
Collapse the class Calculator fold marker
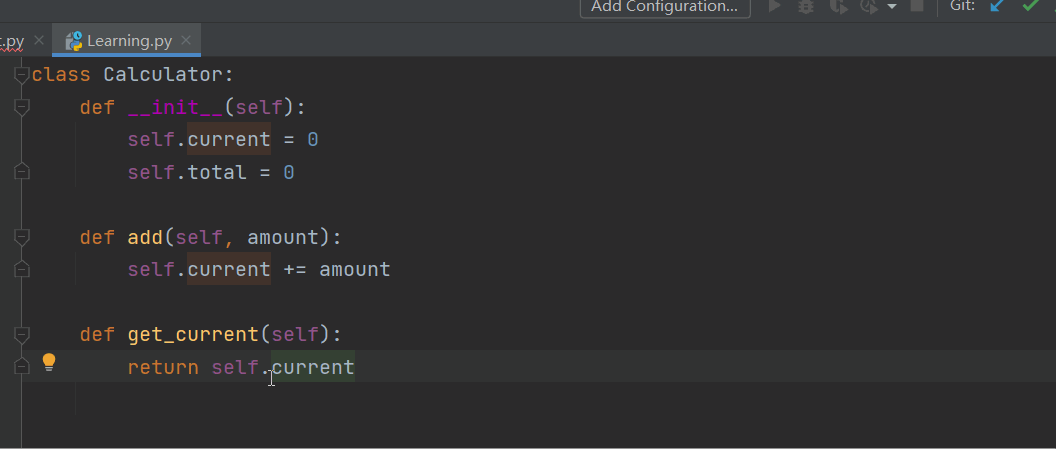[22, 75]
